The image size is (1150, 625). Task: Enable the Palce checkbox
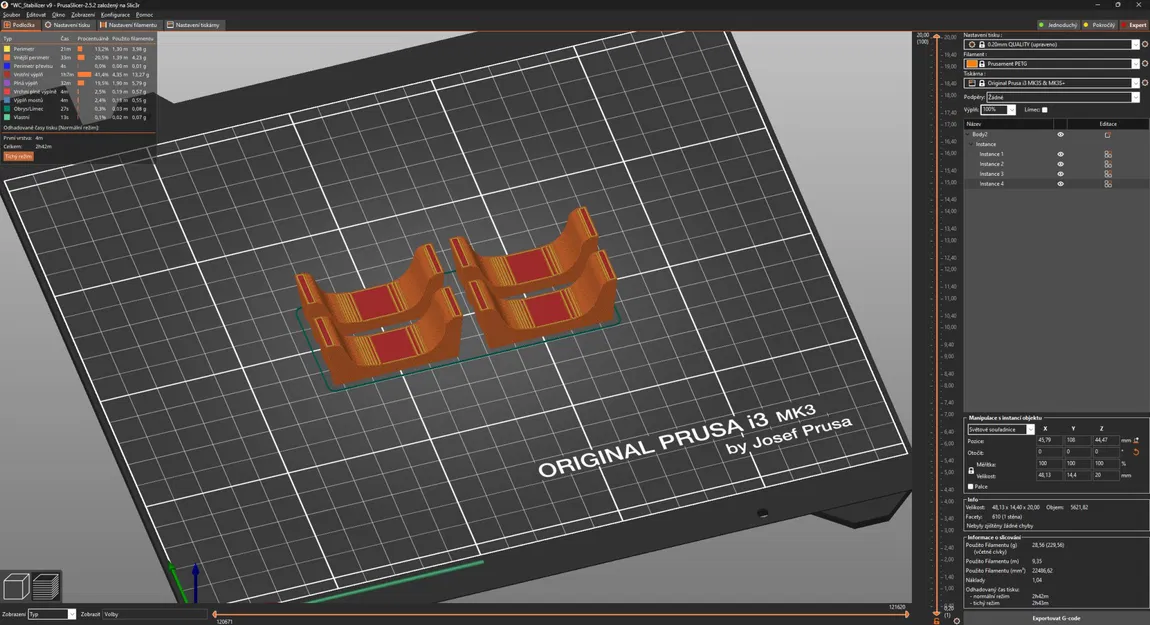tap(970, 486)
